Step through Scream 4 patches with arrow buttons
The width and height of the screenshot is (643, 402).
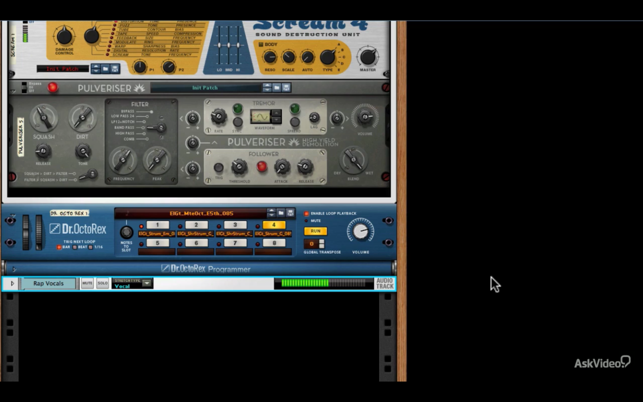pyautogui.click(x=96, y=69)
